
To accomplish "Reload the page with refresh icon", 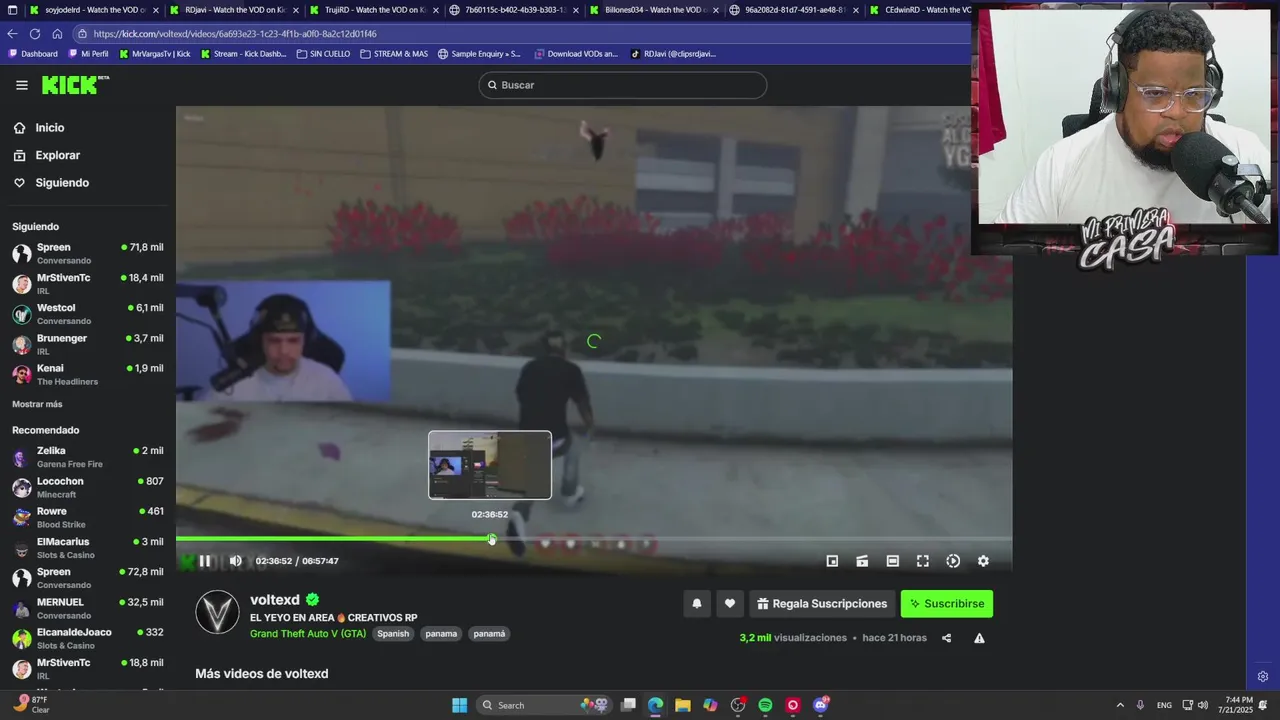I will (x=34, y=33).
